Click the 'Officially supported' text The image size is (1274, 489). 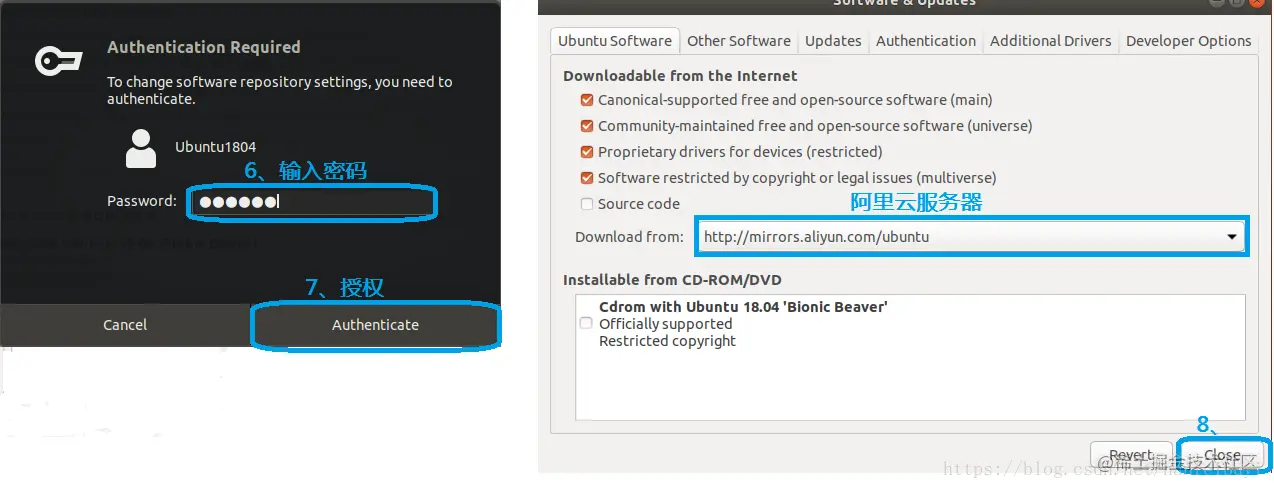(x=665, y=324)
